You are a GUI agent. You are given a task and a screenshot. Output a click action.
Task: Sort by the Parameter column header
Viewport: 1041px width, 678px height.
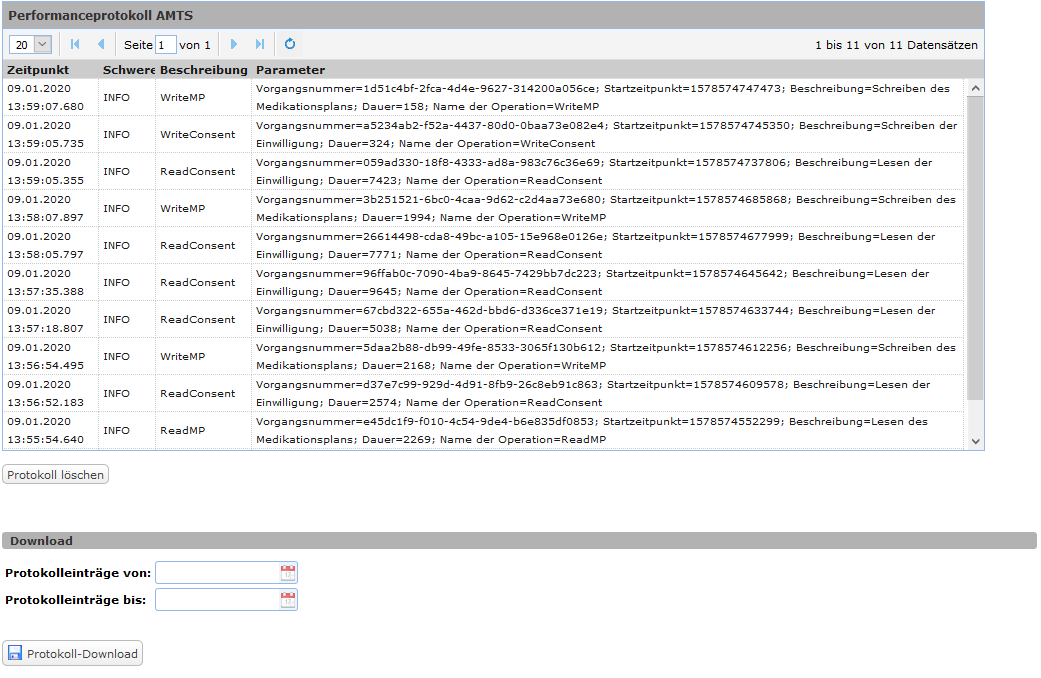point(290,70)
